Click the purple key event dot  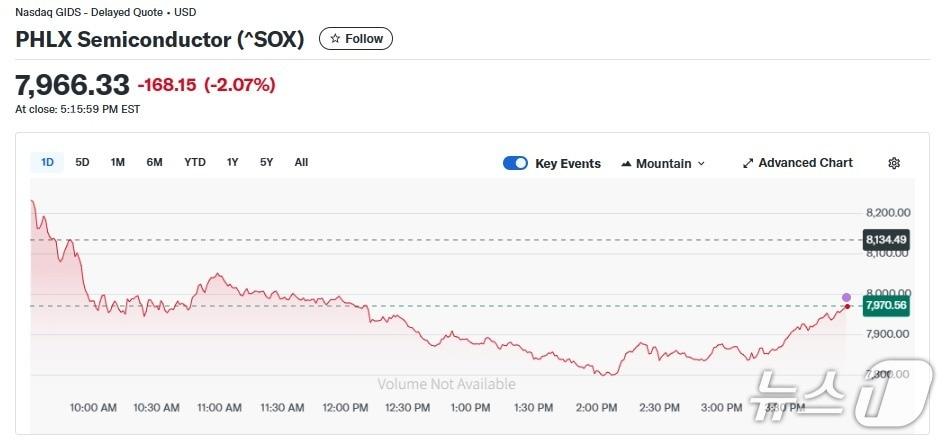point(847,297)
